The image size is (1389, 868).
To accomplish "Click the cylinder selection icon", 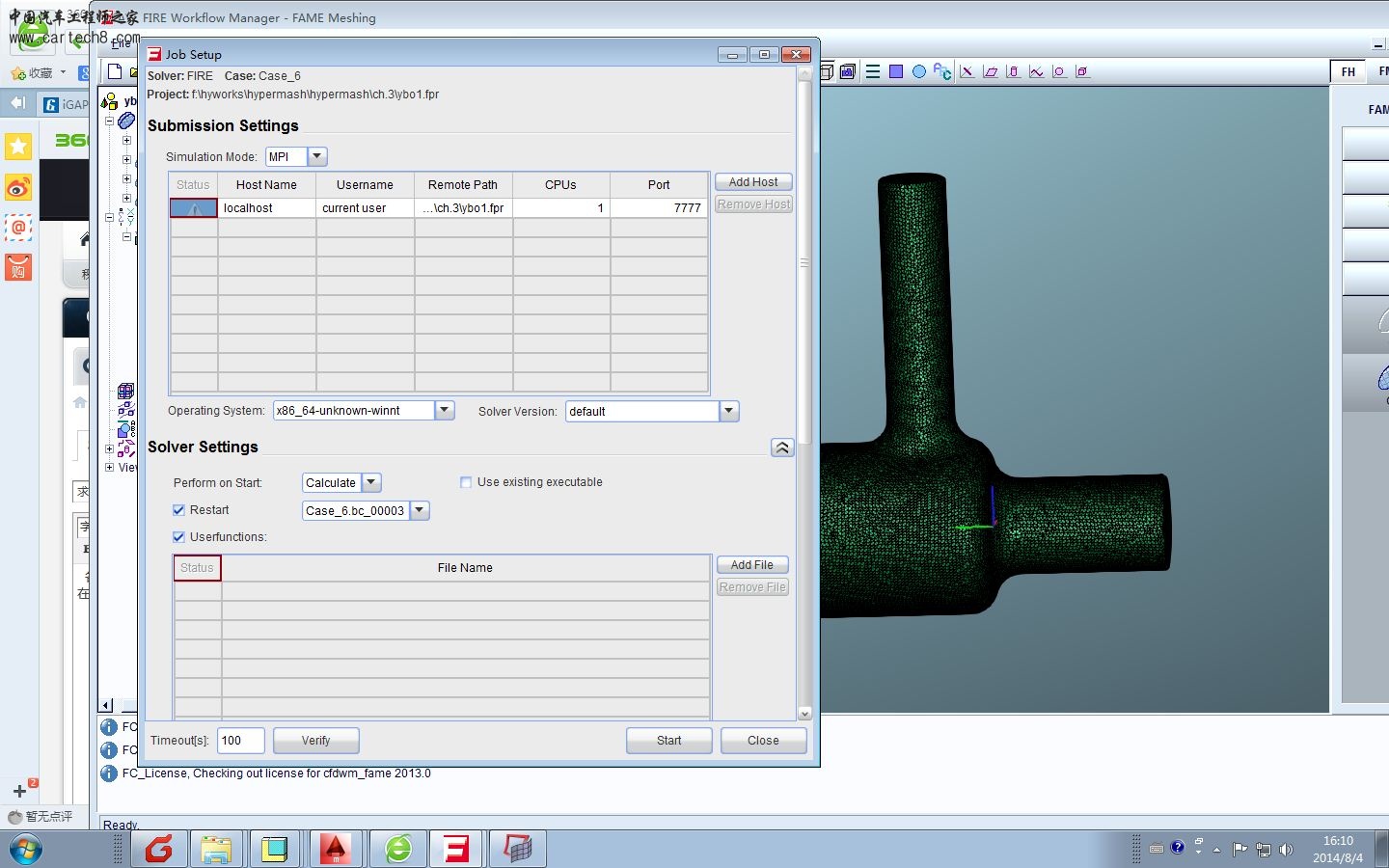I will point(1013,71).
